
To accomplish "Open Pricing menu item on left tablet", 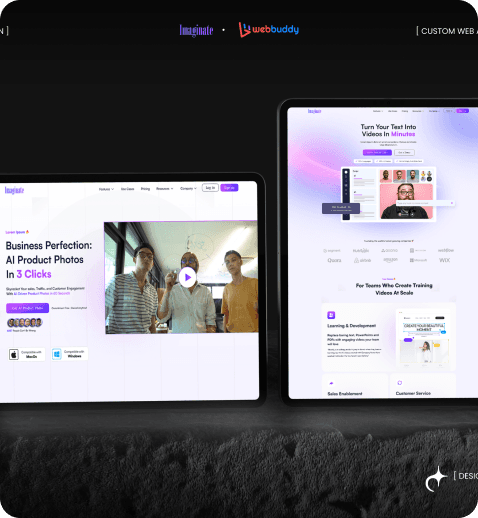I will point(145,189).
